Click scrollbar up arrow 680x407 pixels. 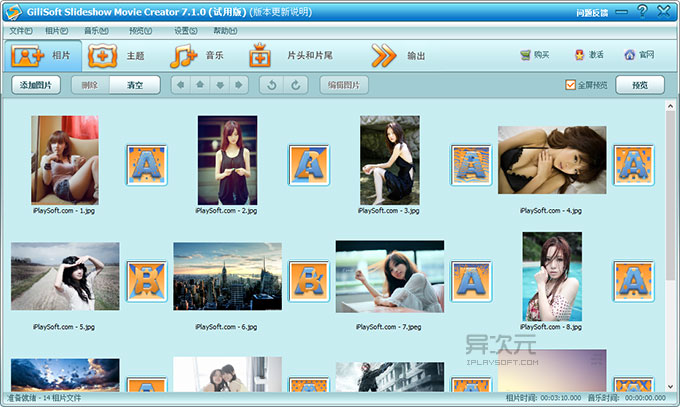tap(670, 106)
